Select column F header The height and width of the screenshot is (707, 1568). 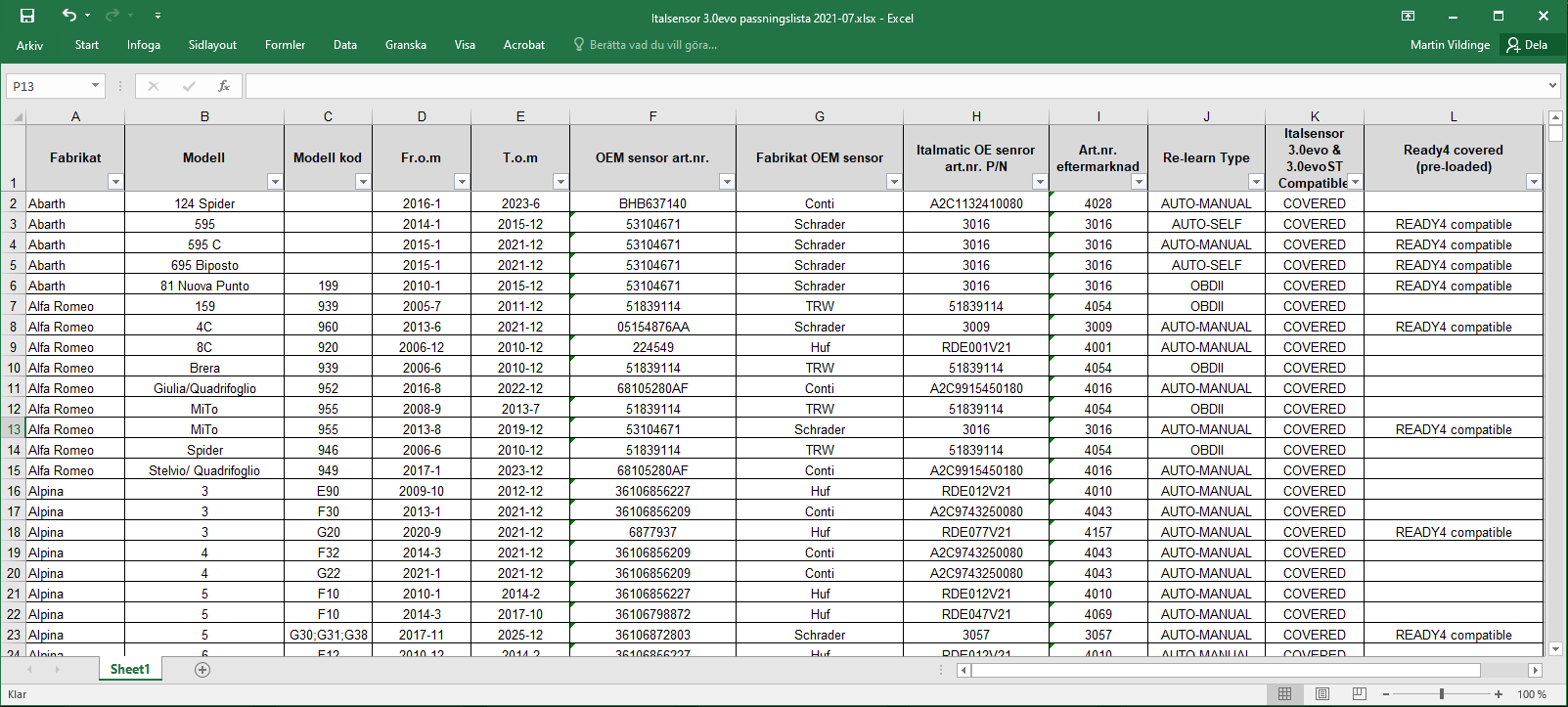(x=652, y=116)
